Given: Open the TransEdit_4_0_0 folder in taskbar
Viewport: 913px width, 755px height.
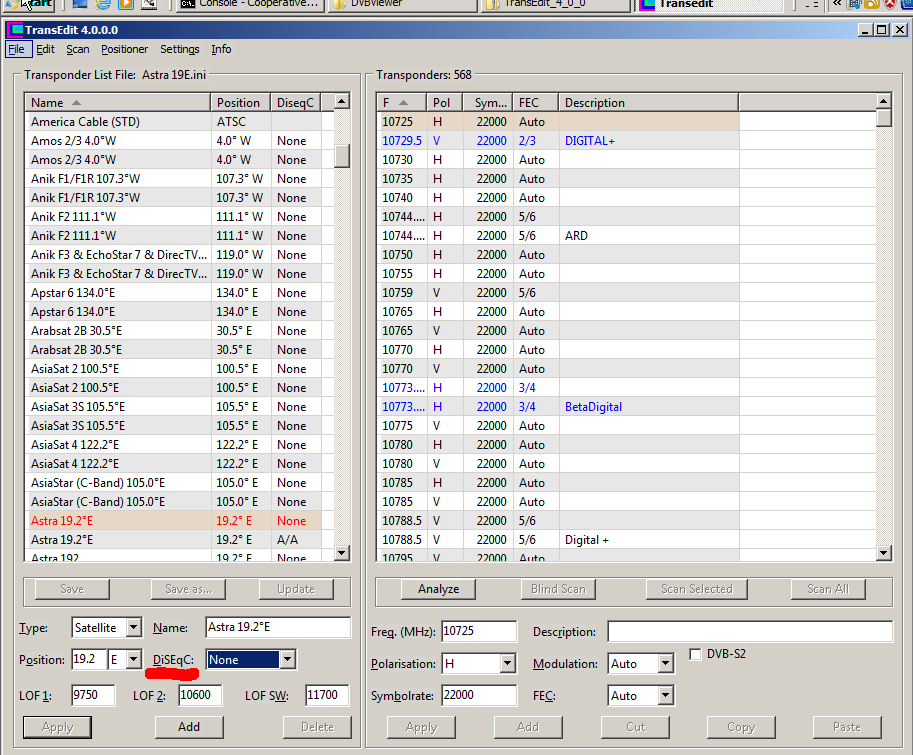Looking at the screenshot, I should pyautogui.click(x=554, y=5).
